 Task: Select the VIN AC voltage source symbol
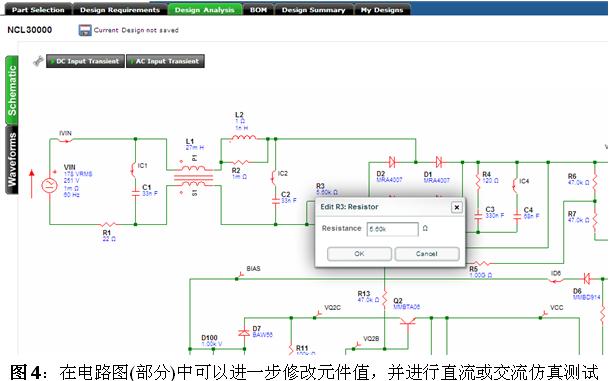pyautogui.click(x=50, y=185)
